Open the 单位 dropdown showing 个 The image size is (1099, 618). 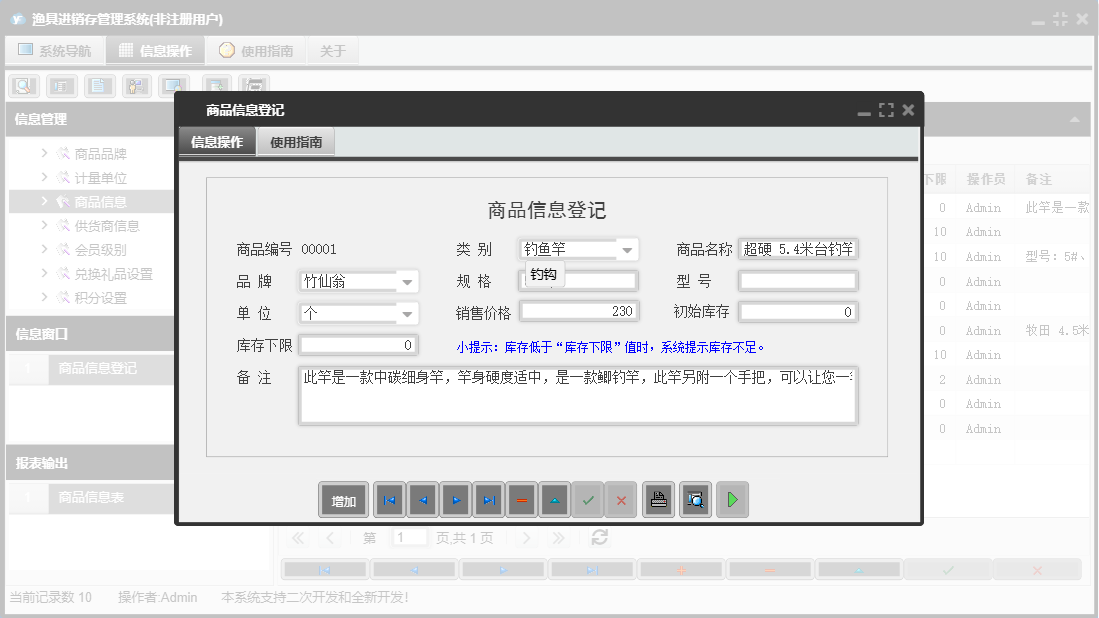[x=407, y=311]
